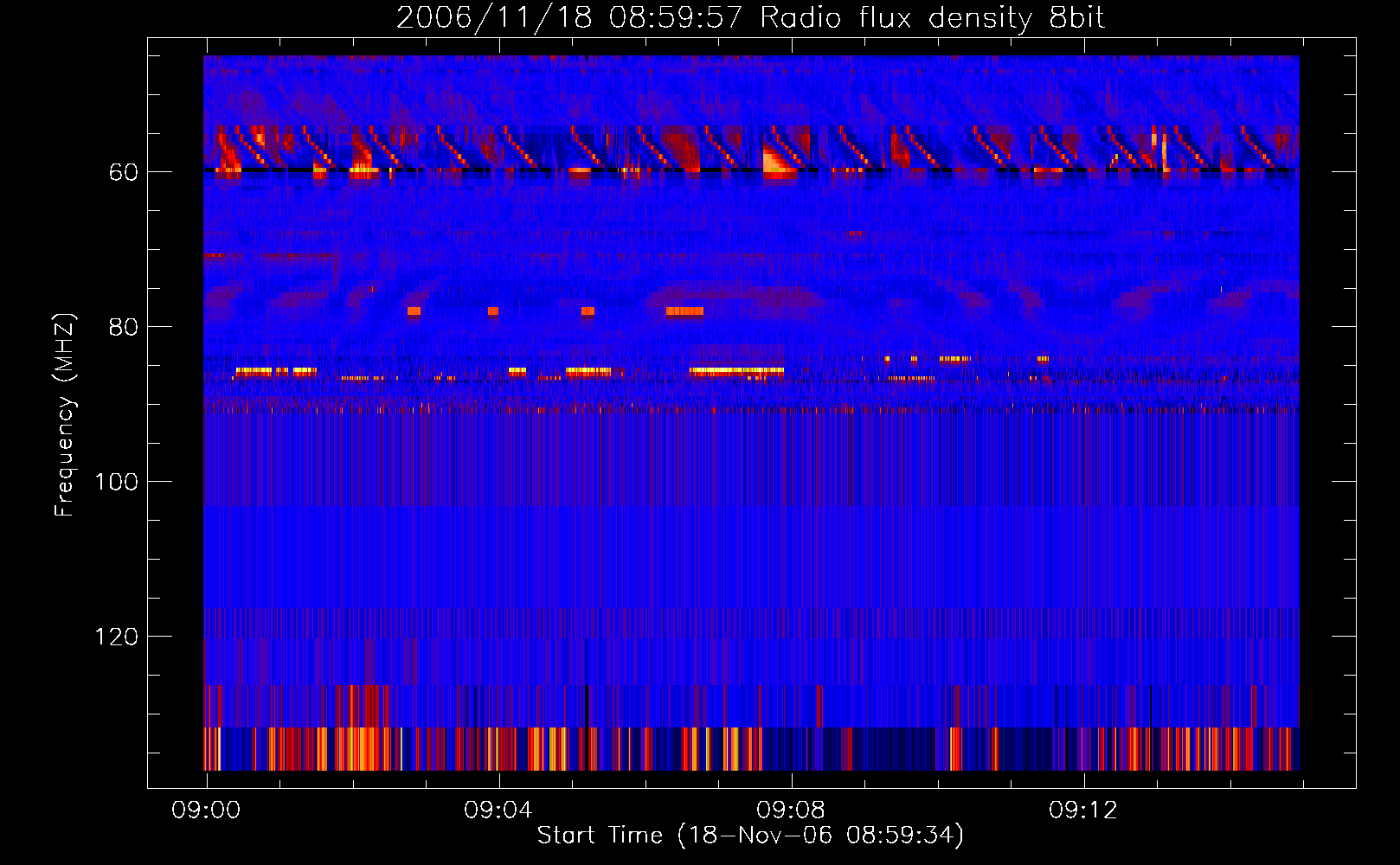The height and width of the screenshot is (865, 1400).
Task: Click the plot title '2006/11/18 08:59:57 Radio flux density 8bit'
Action: click(x=750, y=18)
